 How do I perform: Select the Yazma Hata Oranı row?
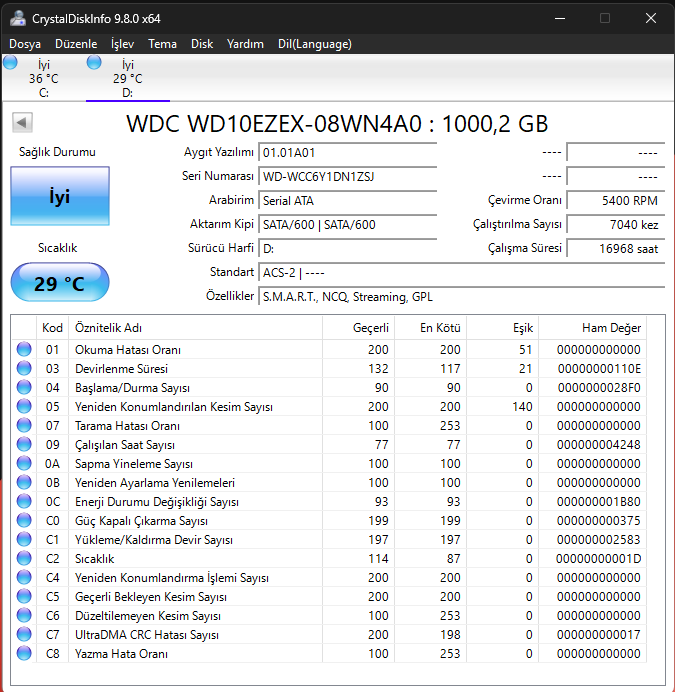[329, 653]
